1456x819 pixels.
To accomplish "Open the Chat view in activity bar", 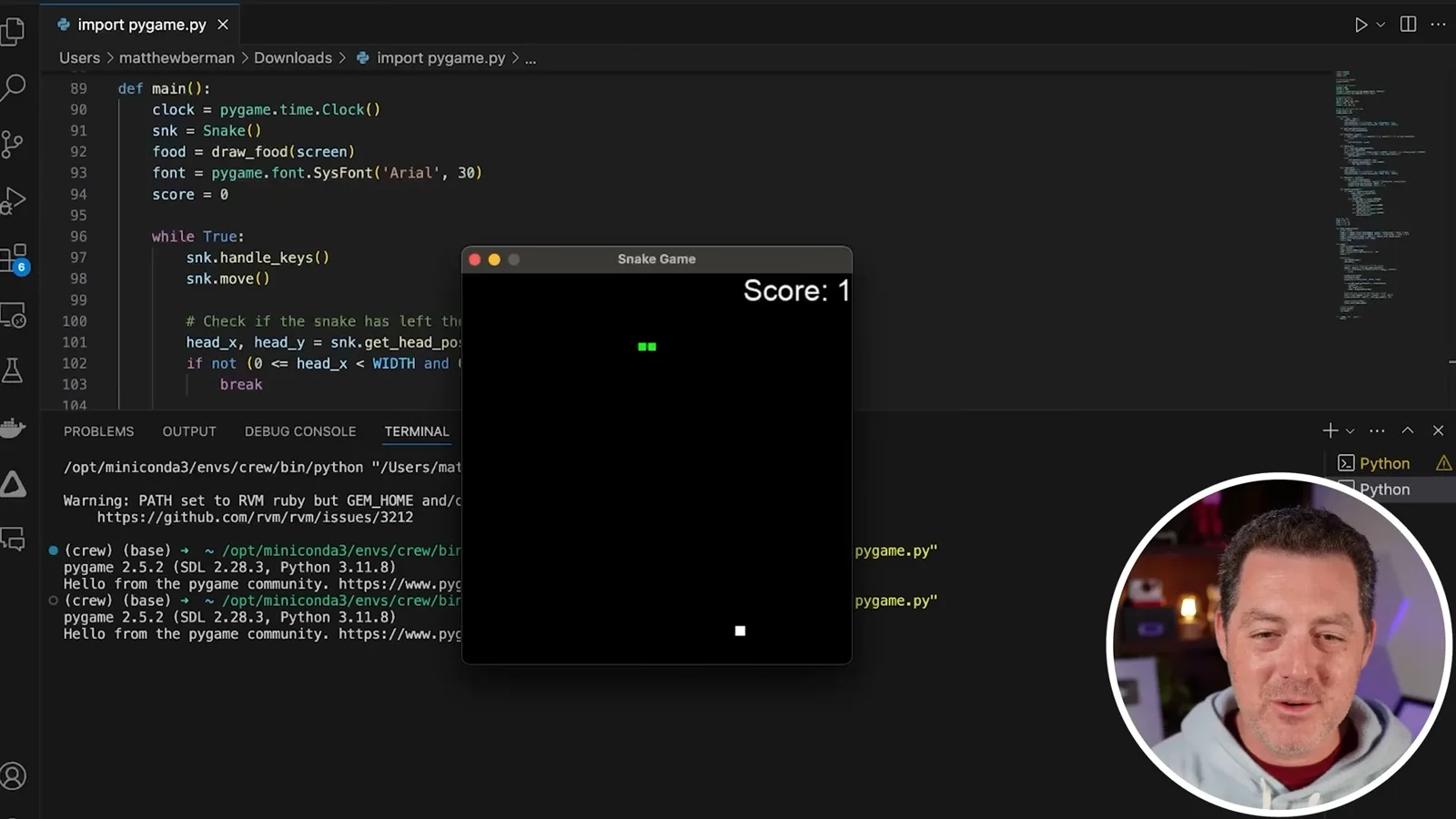I will pyautogui.click(x=13, y=539).
